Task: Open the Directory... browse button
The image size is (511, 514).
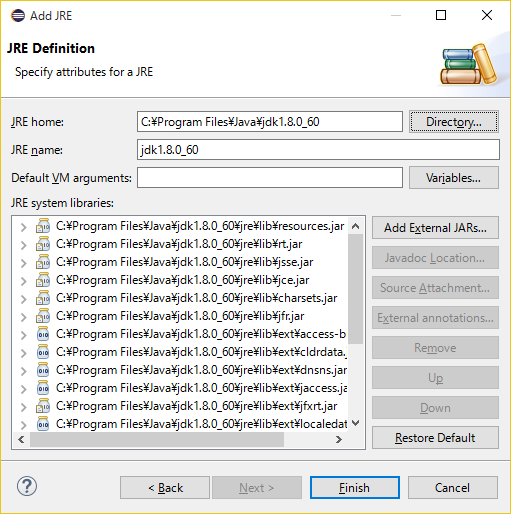Action: [x=454, y=122]
